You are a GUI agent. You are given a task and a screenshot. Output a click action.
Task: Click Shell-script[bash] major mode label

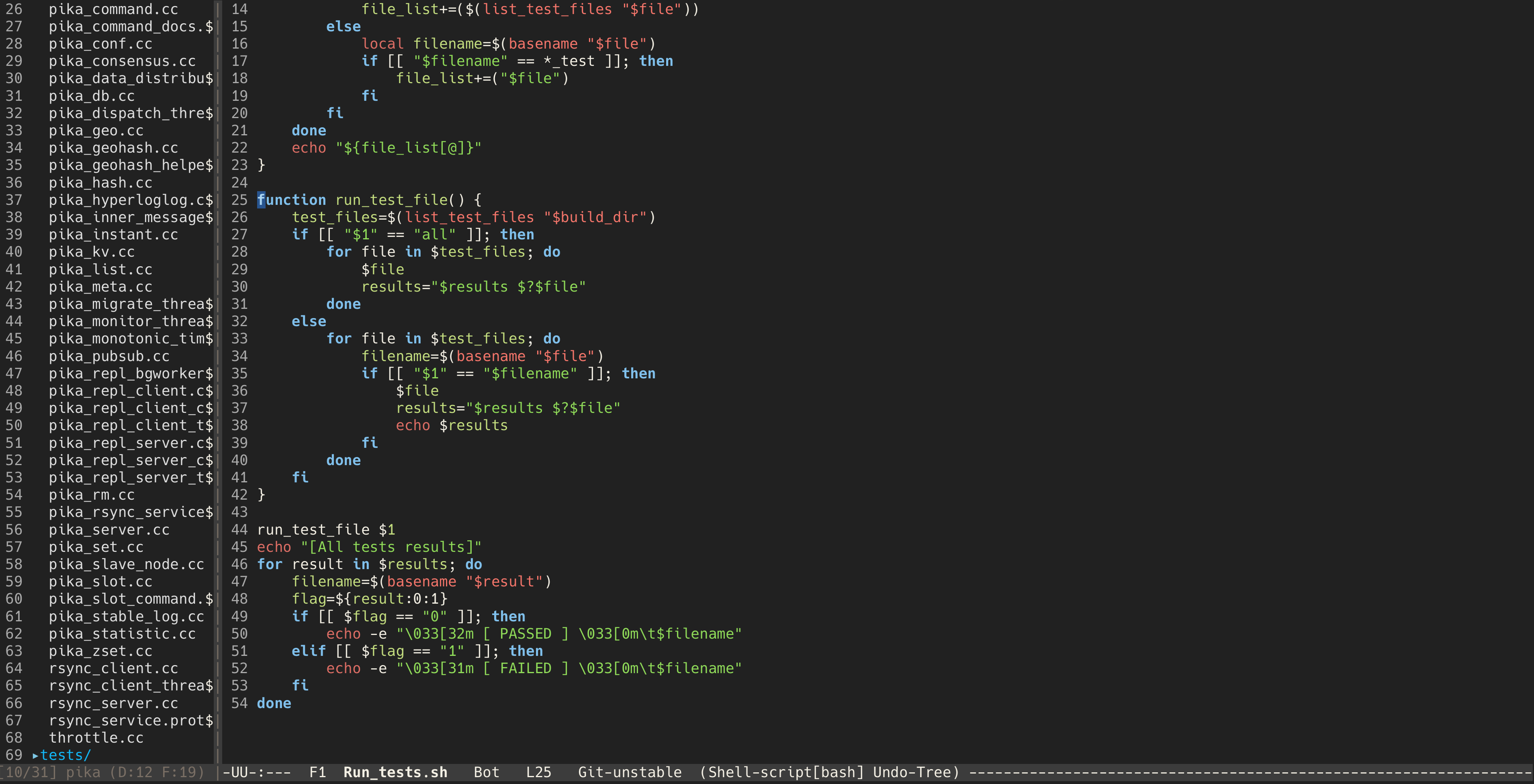click(786, 773)
